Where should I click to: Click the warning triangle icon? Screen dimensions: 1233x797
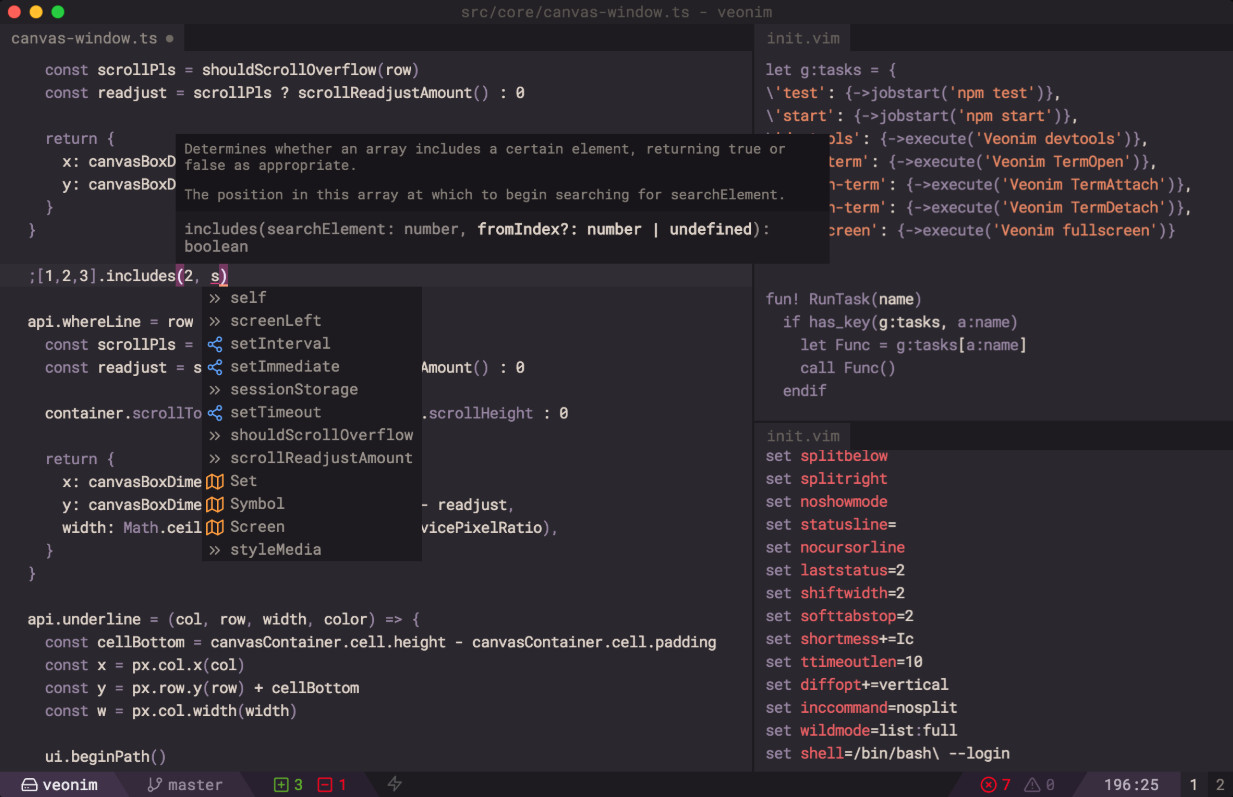(1033, 785)
